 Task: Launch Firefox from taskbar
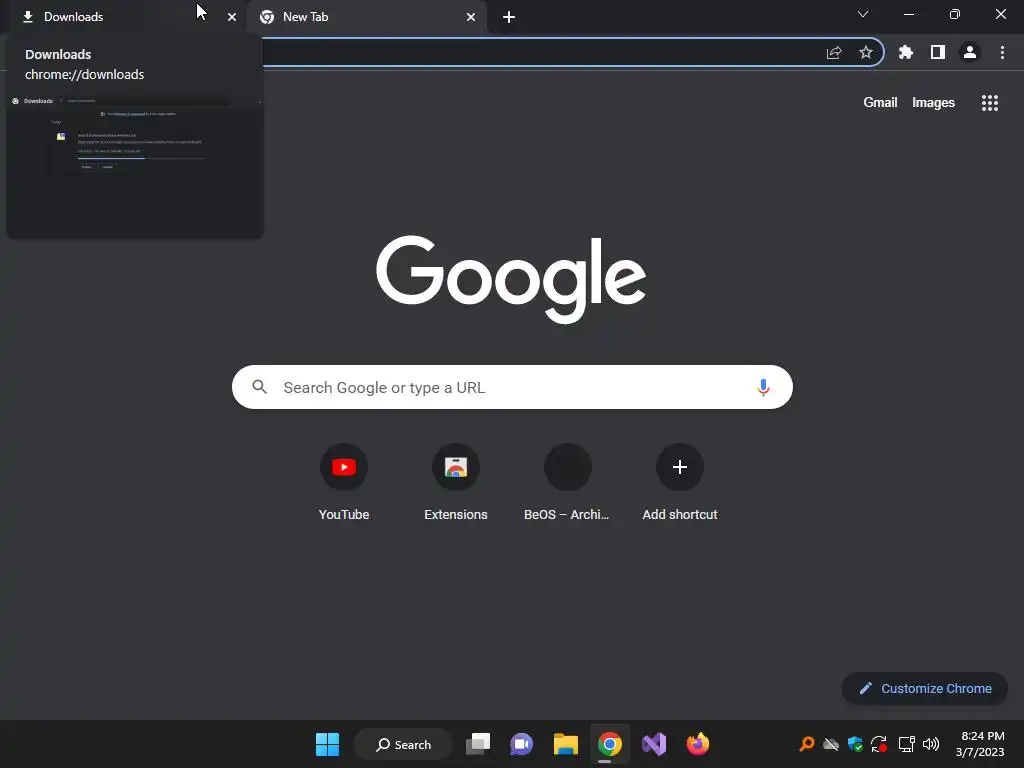point(697,744)
